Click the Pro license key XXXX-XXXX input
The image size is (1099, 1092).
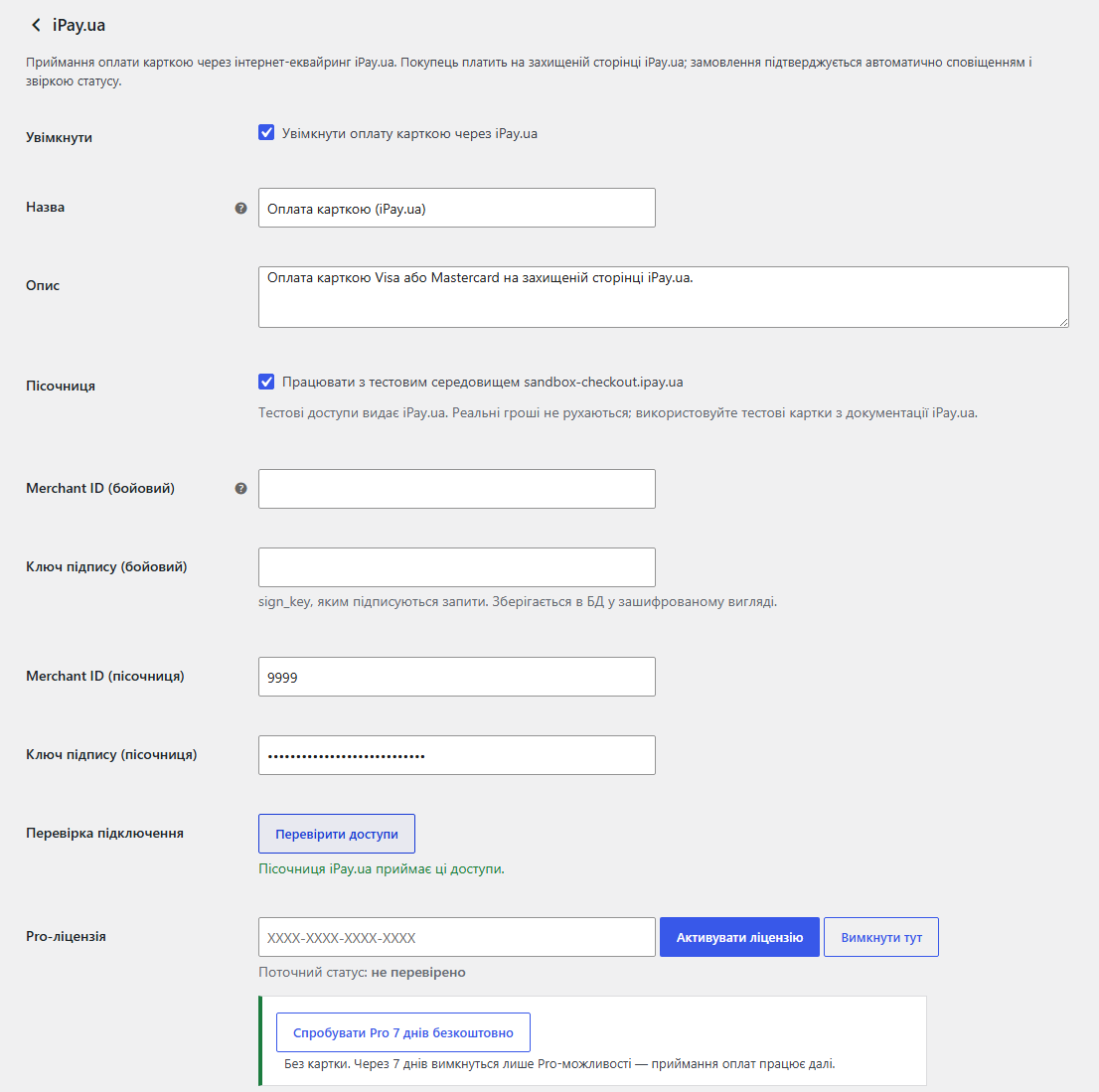tap(457, 937)
